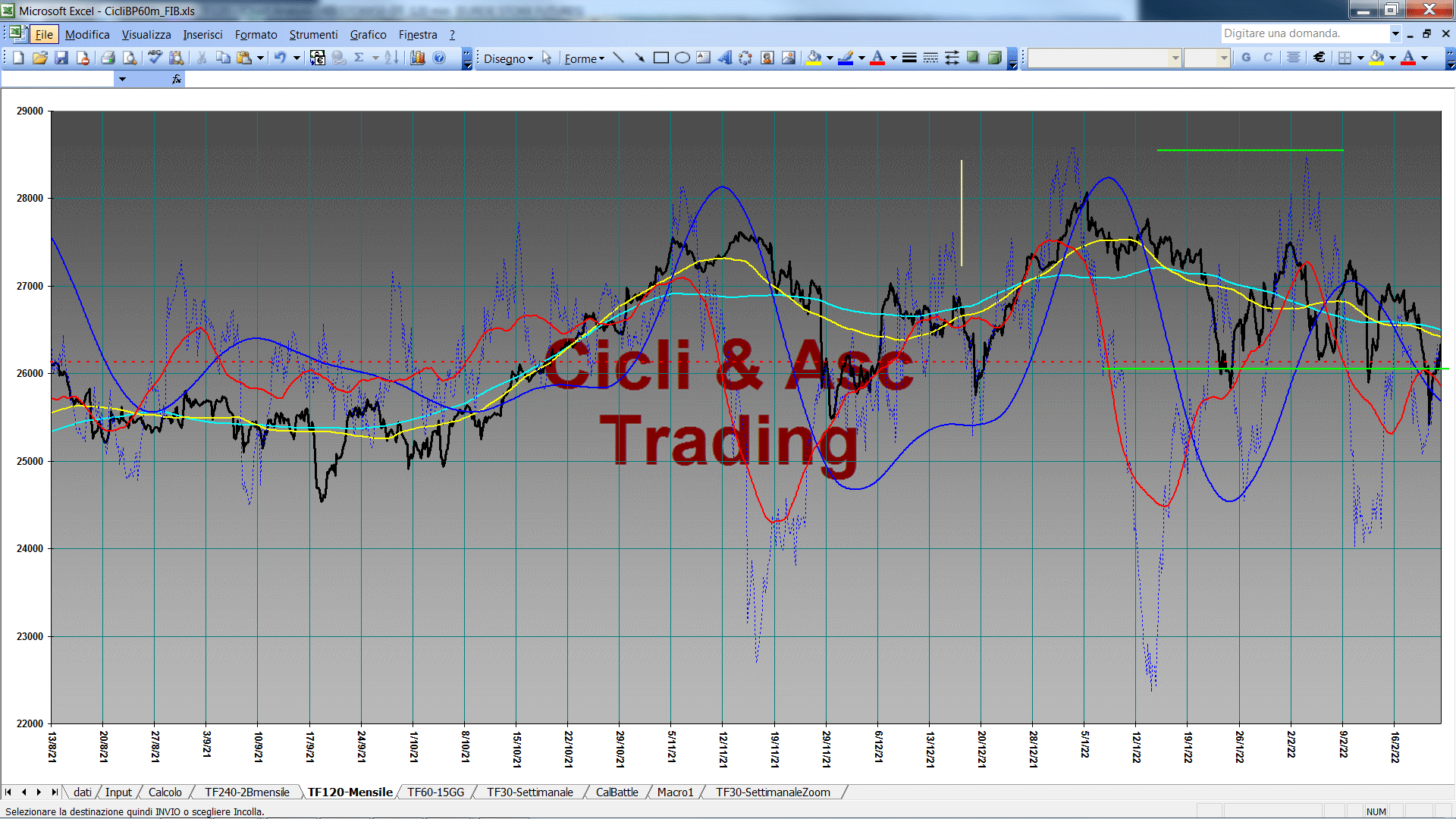Screen dimensions: 1456x819
Task: Select the Oval drawing tool
Action: [x=682, y=58]
